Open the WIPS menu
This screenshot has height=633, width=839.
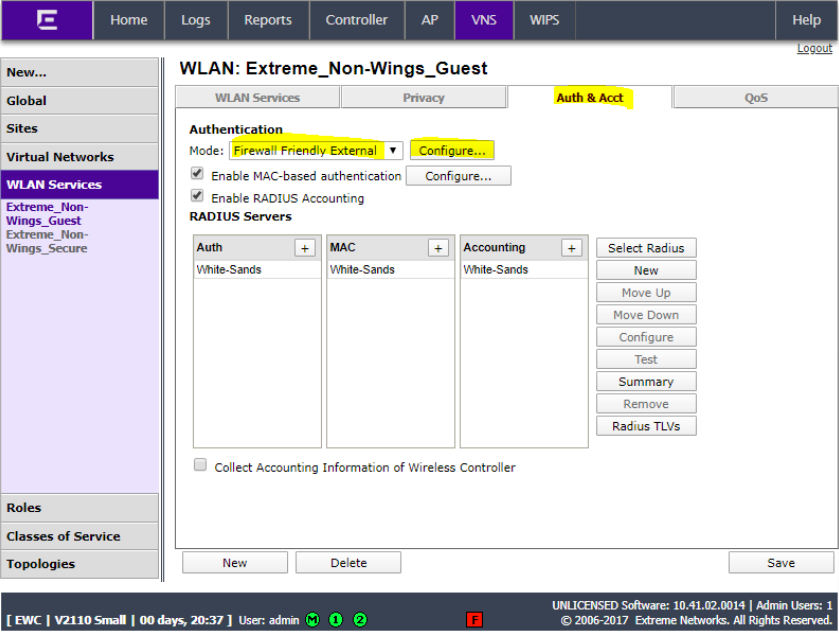coord(544,20)
